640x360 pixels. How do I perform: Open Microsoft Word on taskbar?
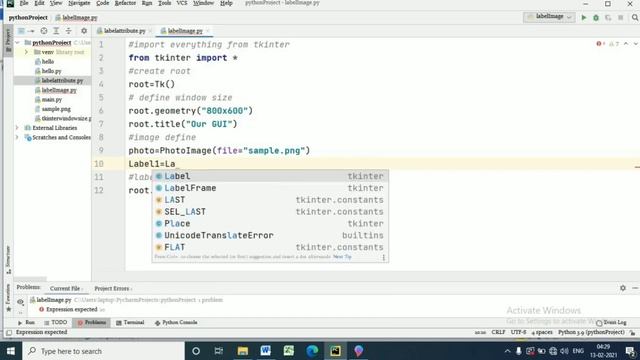coord(266,351)
